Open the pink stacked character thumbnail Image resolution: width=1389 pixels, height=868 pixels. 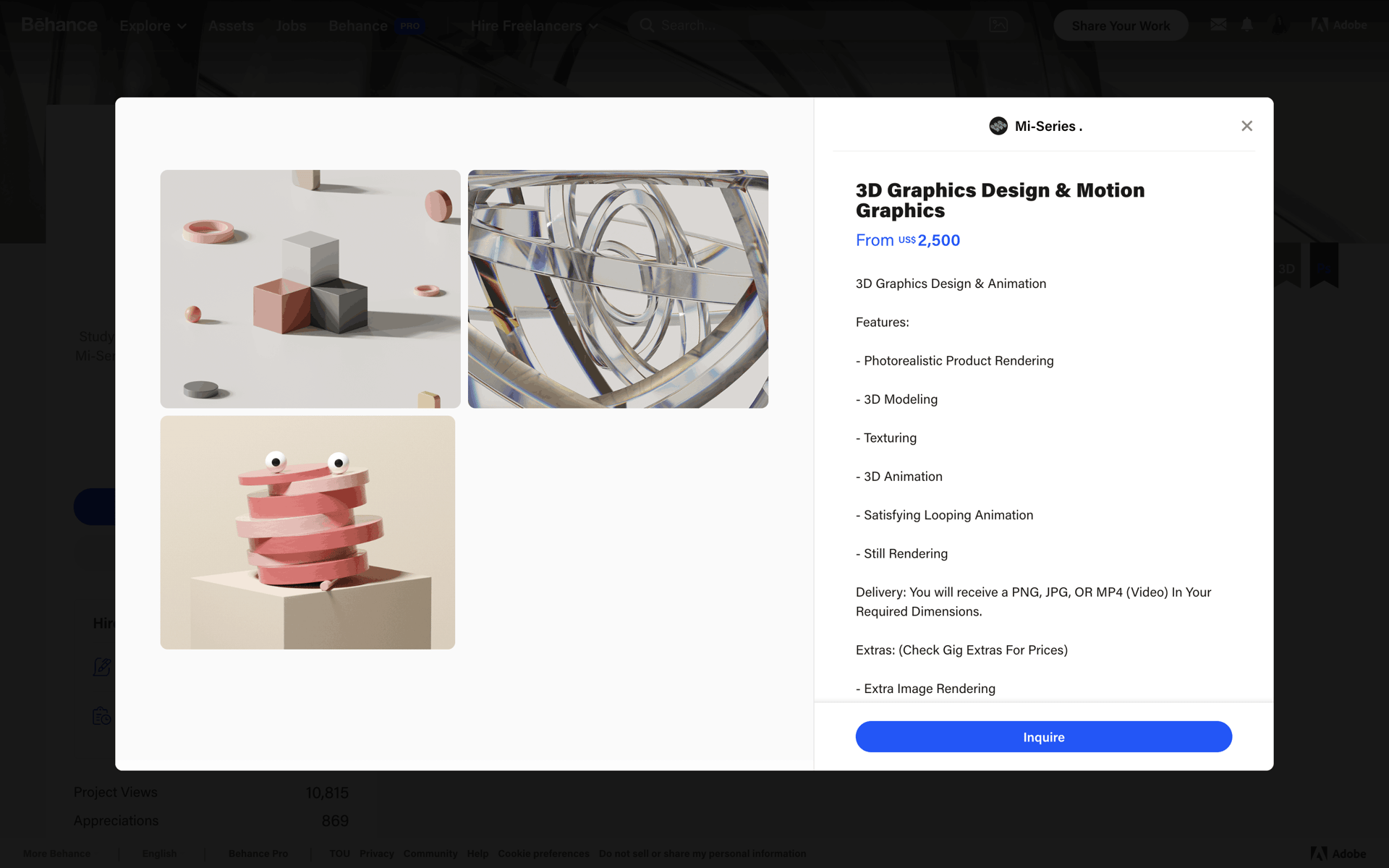click(307, 532)
